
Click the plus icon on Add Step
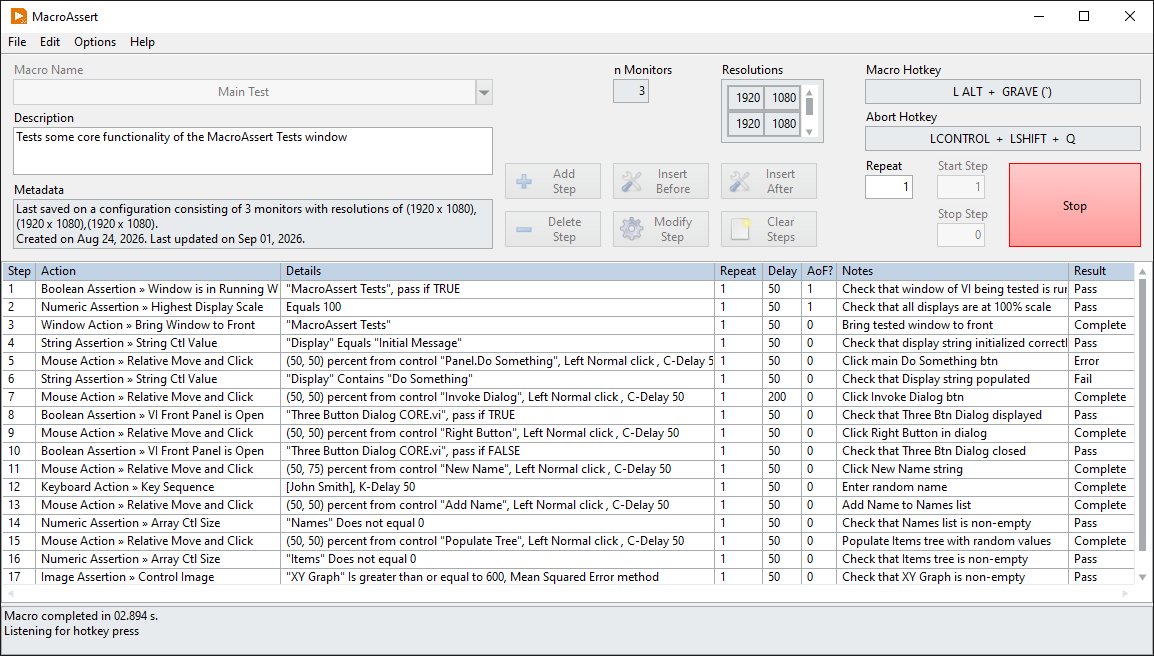[524, 181]
